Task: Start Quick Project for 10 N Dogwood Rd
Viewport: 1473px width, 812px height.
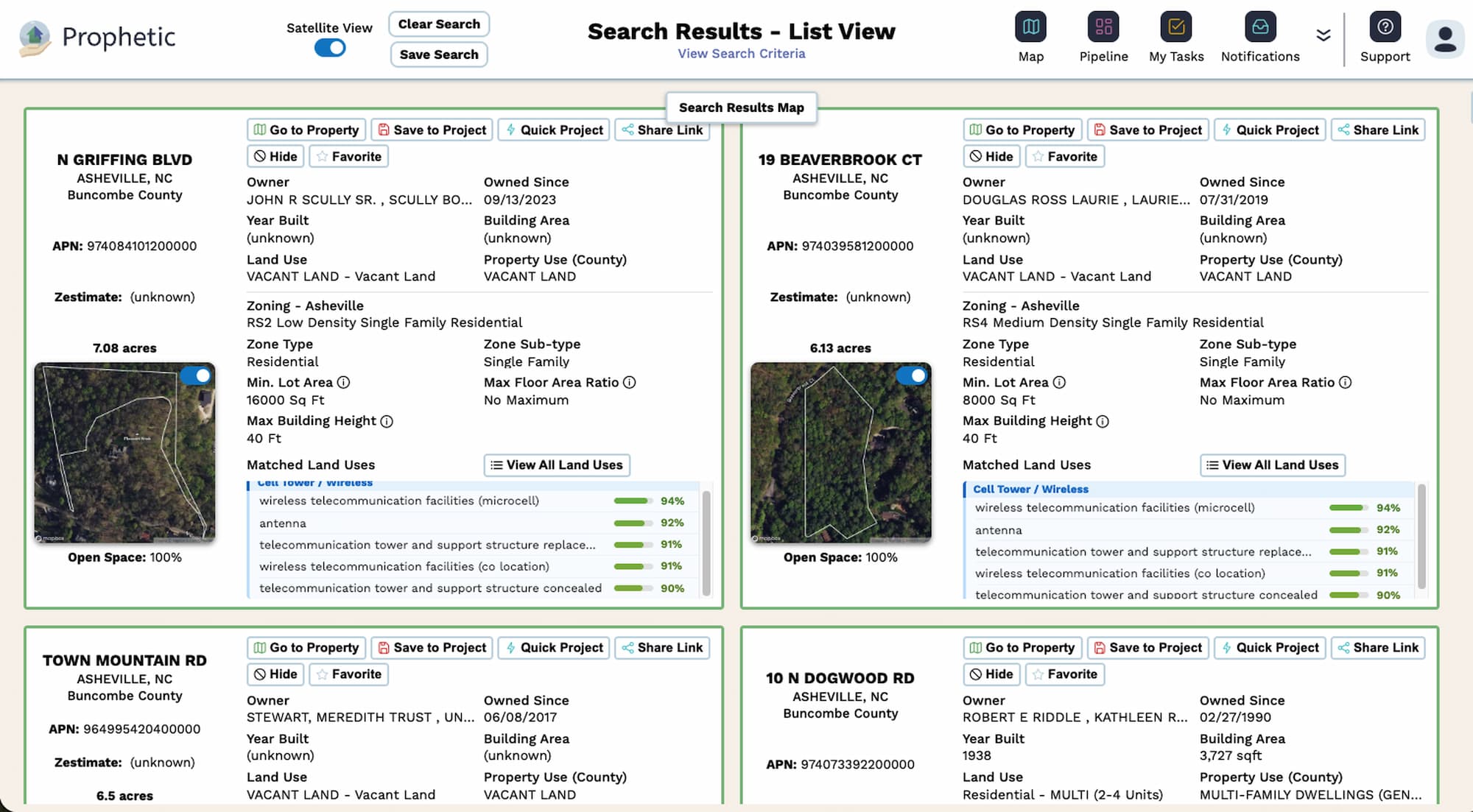Action: (1270, 648)
